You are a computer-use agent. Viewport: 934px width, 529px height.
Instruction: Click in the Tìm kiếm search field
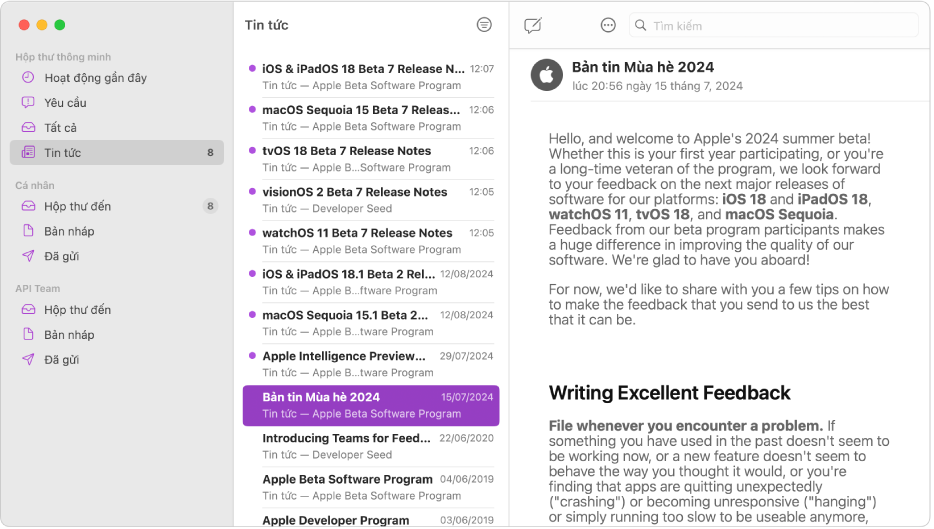coord(773,26)
